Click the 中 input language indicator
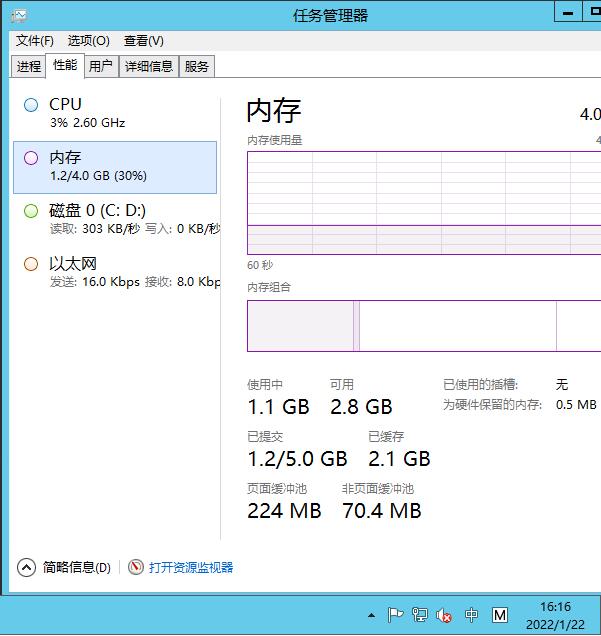 tap(471, 615)
